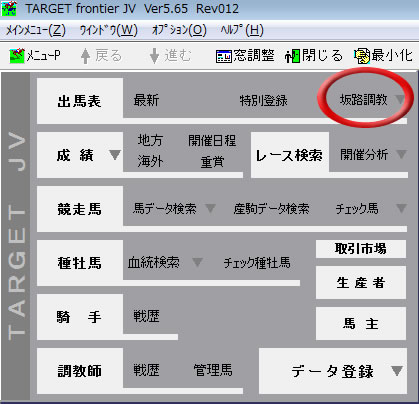Open 戦歴 next to 調教師
Viewport: 419px width, 404px height.
point(146,370)
